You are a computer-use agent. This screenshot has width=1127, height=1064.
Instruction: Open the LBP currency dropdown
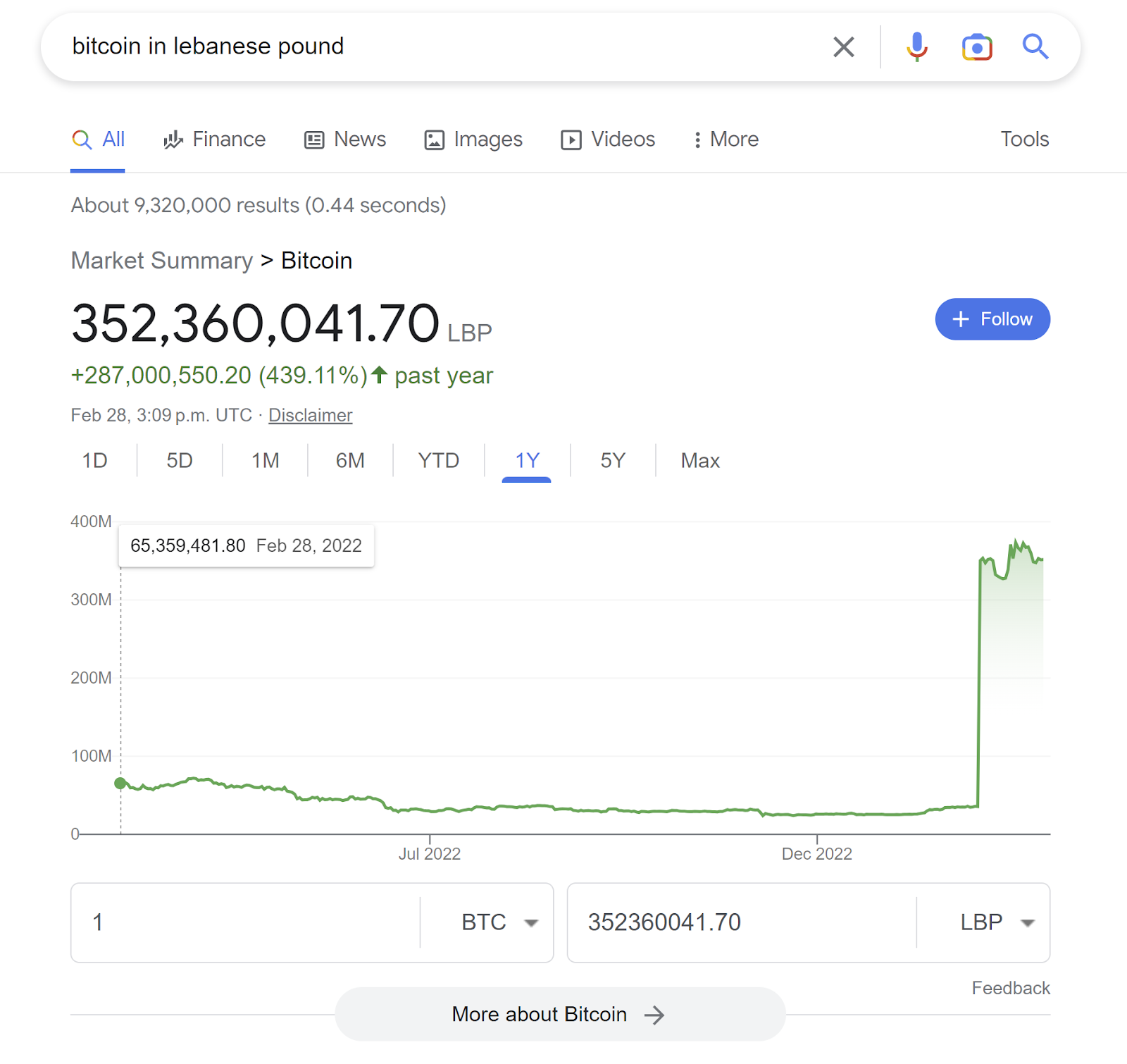(997, 922)
